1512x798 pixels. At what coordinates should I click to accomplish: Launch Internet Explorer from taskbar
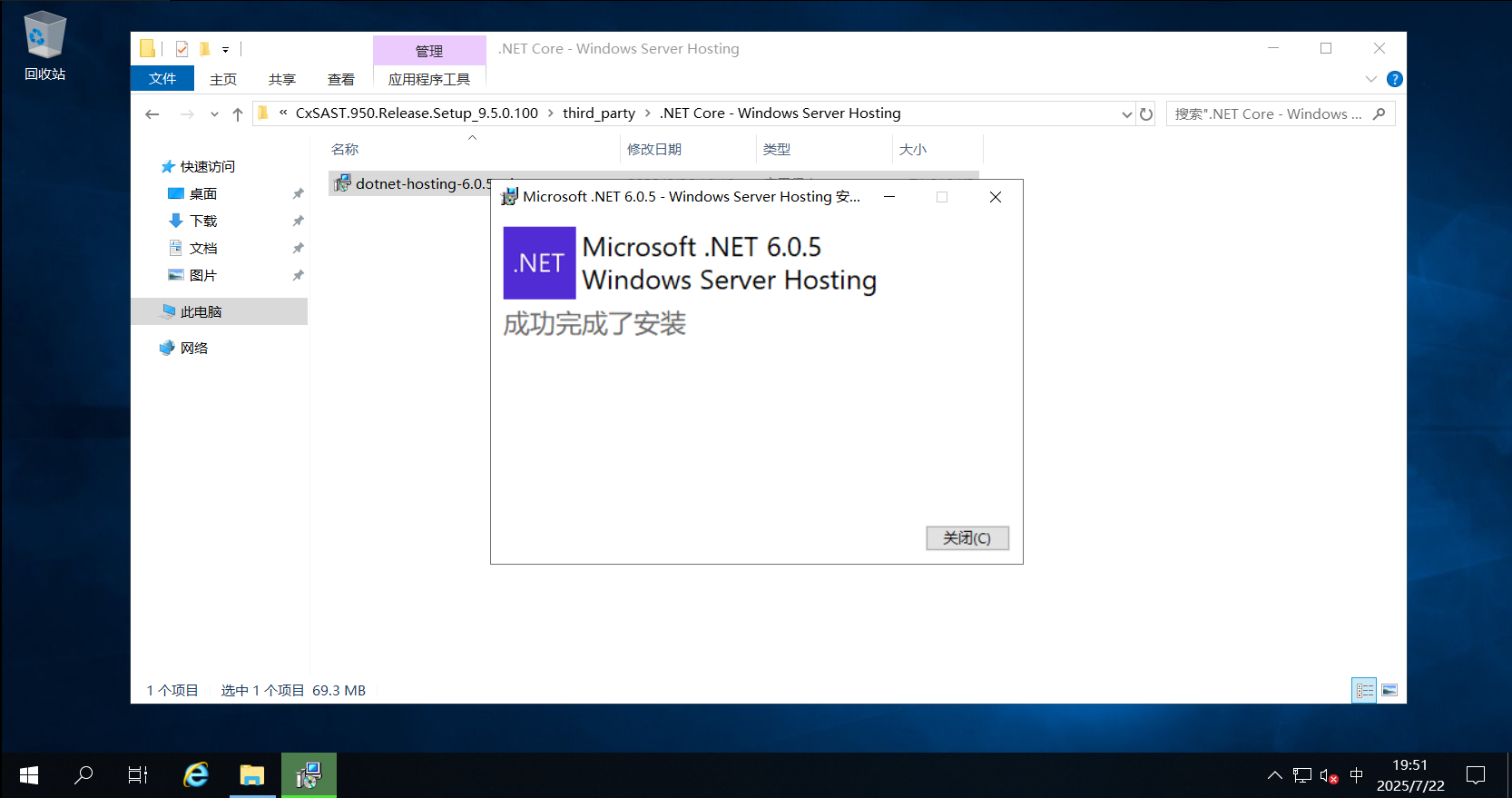click(x=196, y=775)
